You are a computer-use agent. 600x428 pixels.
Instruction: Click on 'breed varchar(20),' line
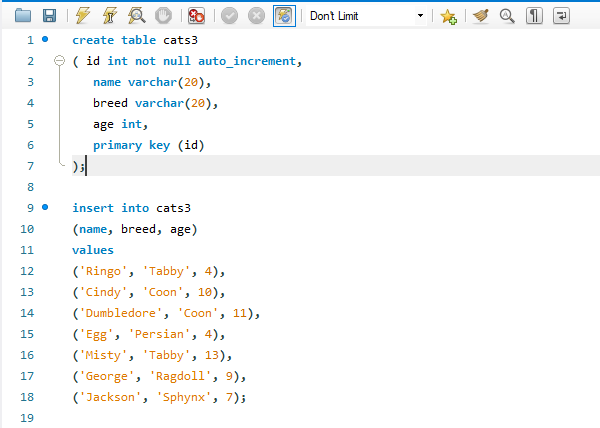coord(155,103)
